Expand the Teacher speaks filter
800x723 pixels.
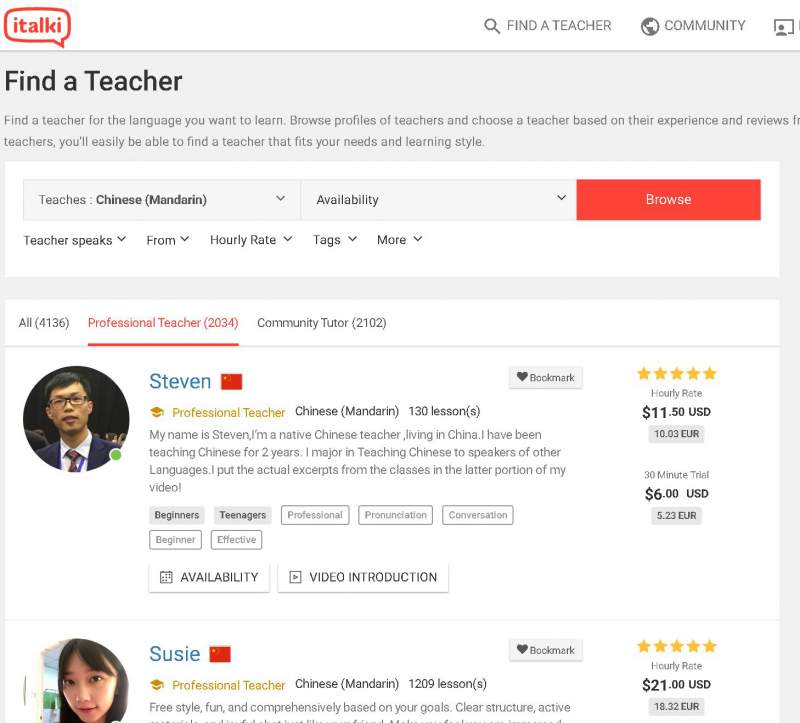pos(74,240)
